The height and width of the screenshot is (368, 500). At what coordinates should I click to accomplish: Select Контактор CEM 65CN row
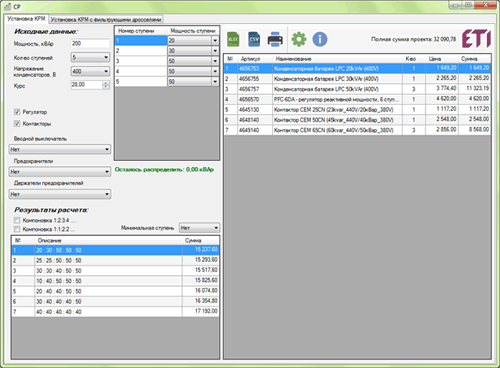coord(357,130)
